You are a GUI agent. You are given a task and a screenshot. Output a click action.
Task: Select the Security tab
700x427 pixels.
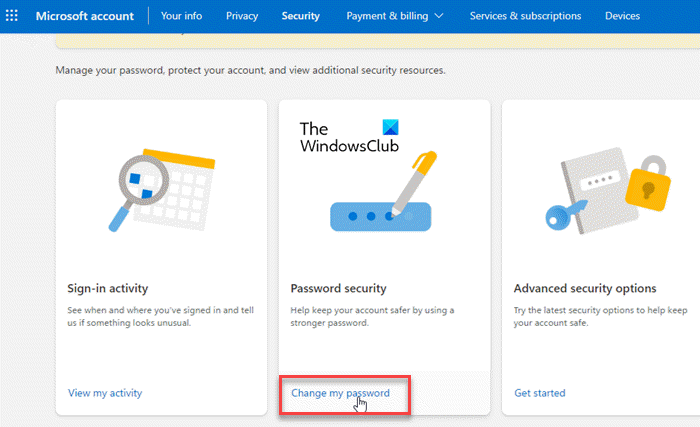click(300, 16)
